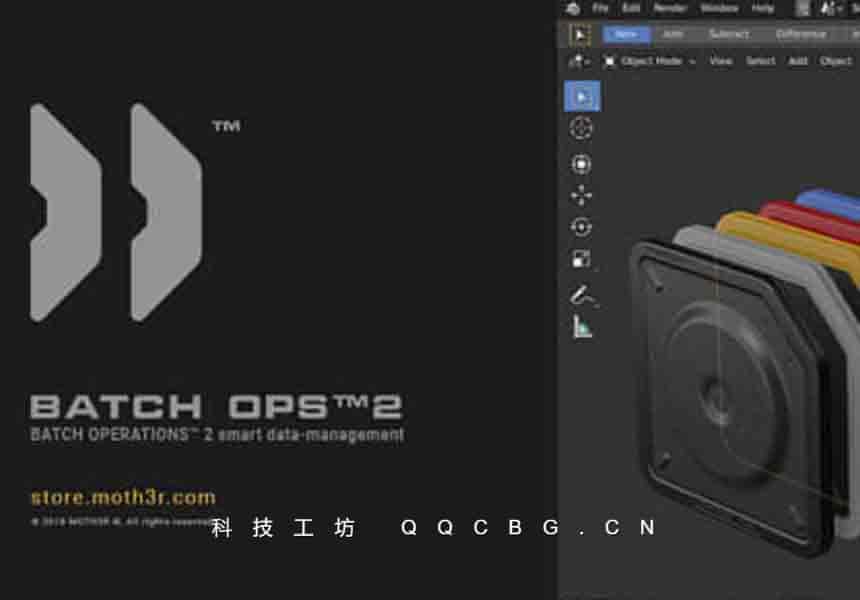Choose the Subtract selection mode button

(x=729, y=34)
